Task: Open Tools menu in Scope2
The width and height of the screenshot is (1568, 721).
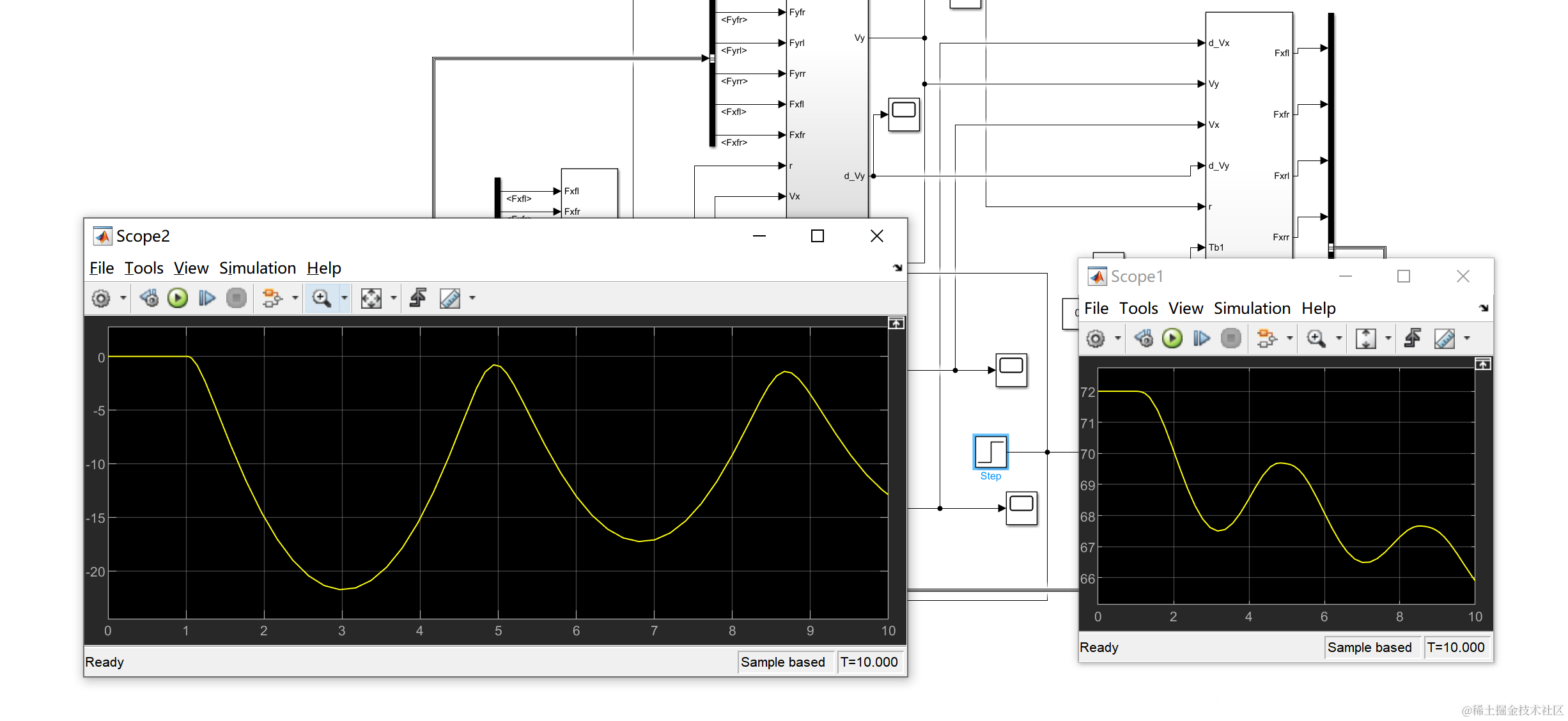Action: tap(144, 268)
